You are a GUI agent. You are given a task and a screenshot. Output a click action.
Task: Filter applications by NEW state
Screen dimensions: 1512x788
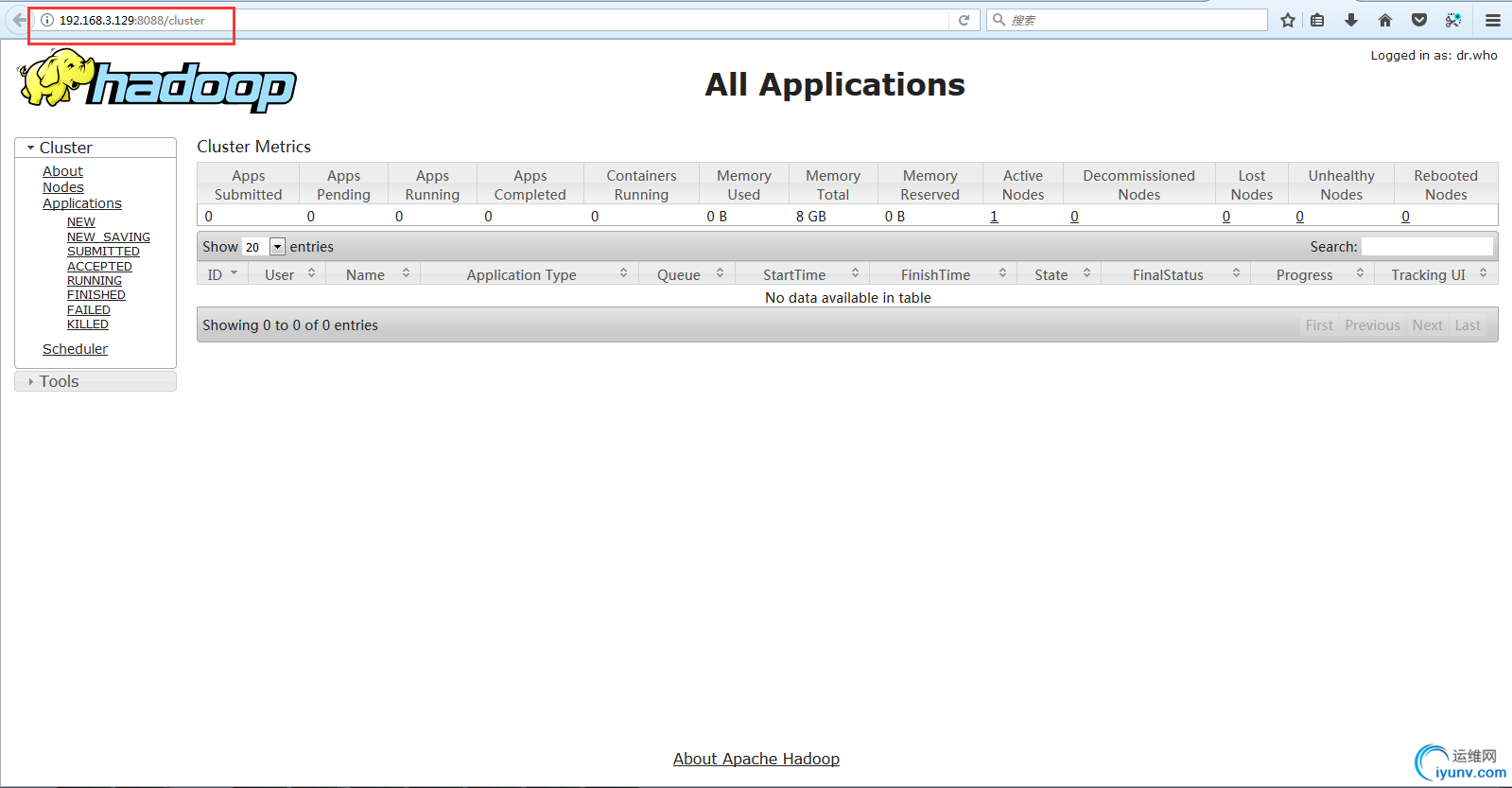pyautogui.click(x=81, y=222)
